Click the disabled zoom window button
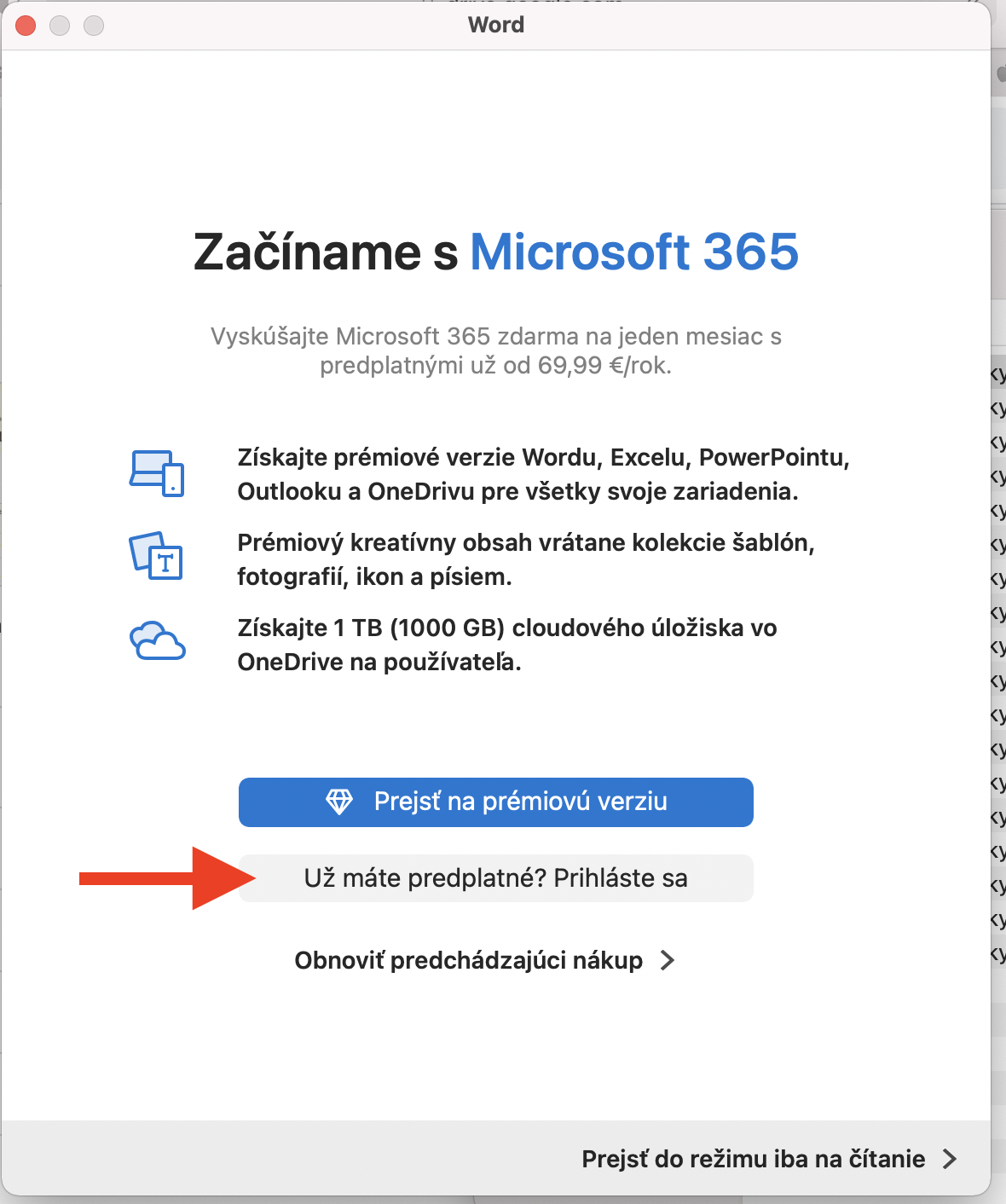Viewport: 1006px width, 1204px height. 94,26
